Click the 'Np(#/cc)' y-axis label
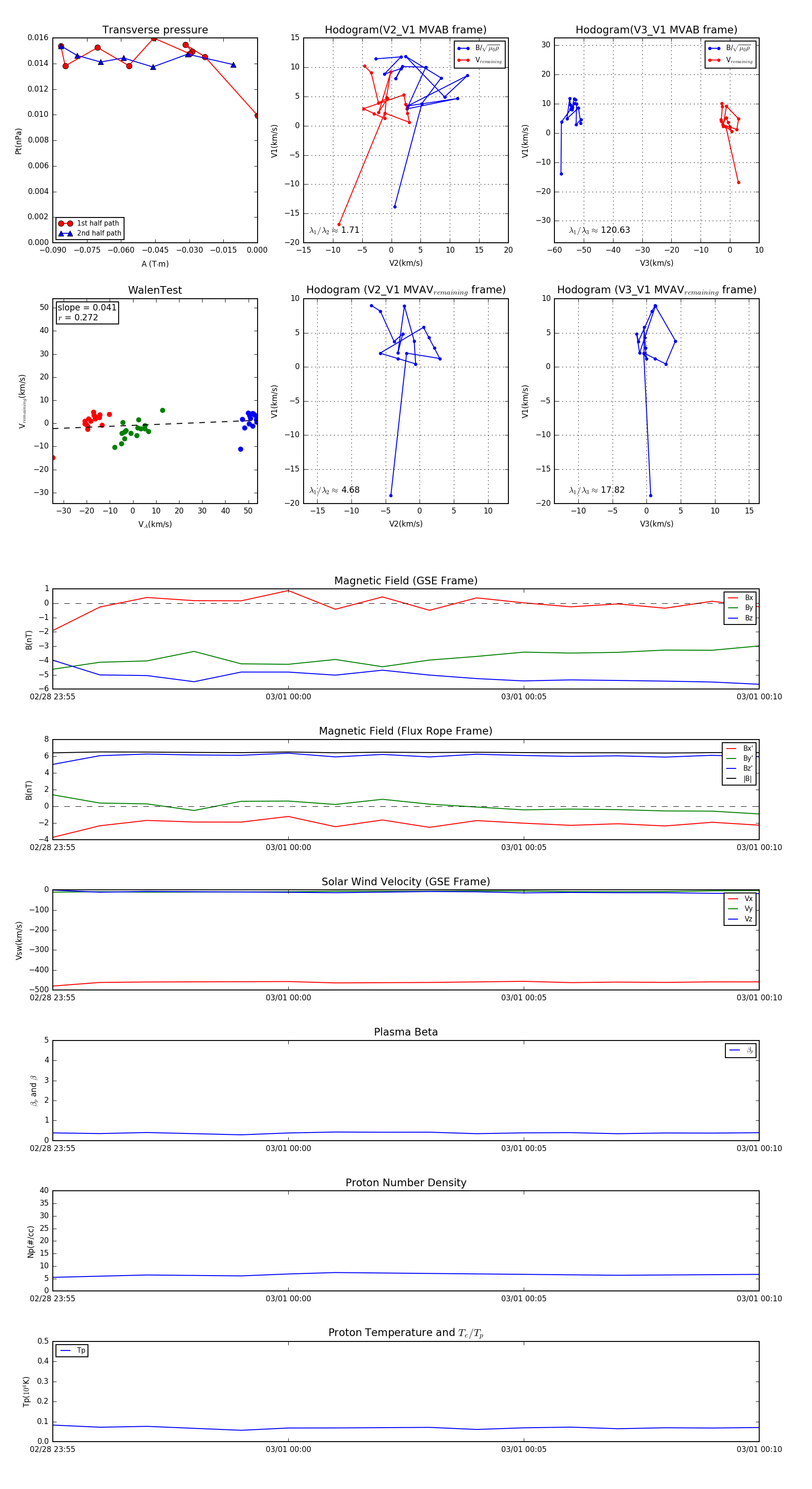The width and height of the screenshot is (812, 1489). [x=31, y=1241]
